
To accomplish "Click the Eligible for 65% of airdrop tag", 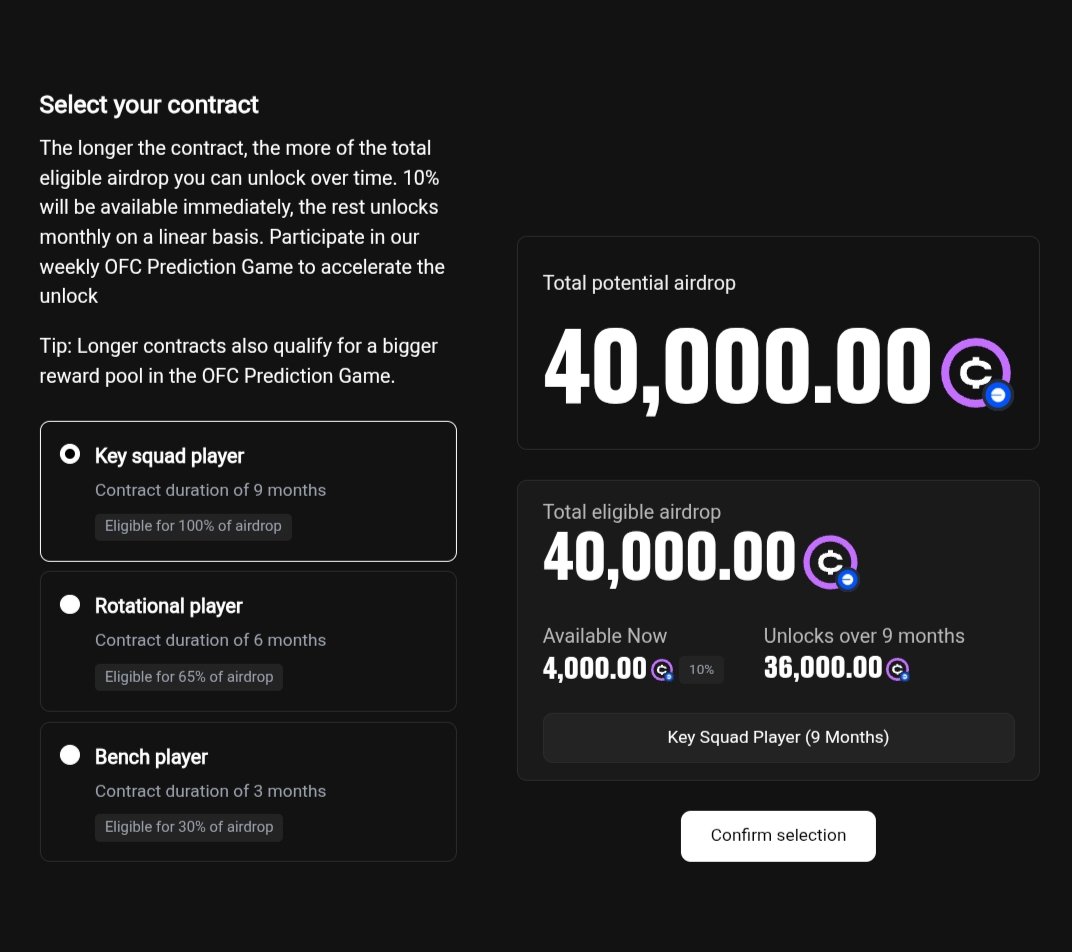I will (x=189, y=677).
